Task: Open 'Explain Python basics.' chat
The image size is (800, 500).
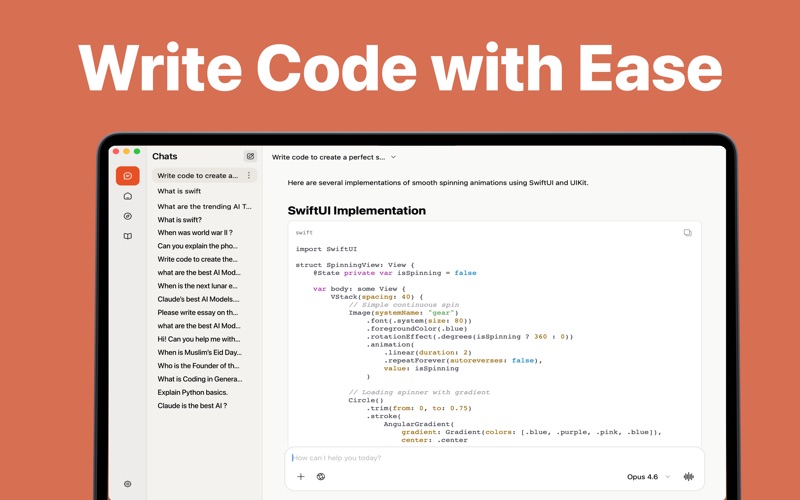Action: (x=193, y=392)
